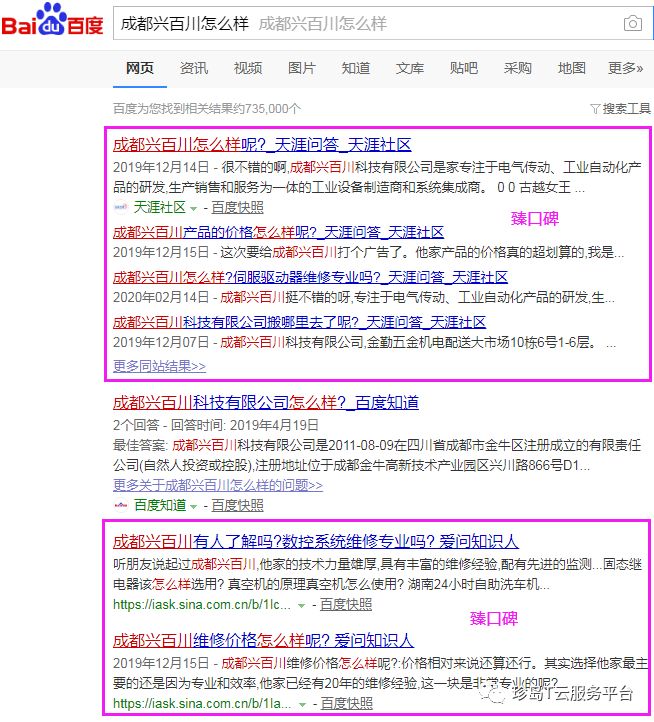This screenshot has height=722, width=654.
Task: Click text 2个回答 - 回答时间: 2019年4月19日
Action: click(x=216, y=425)
